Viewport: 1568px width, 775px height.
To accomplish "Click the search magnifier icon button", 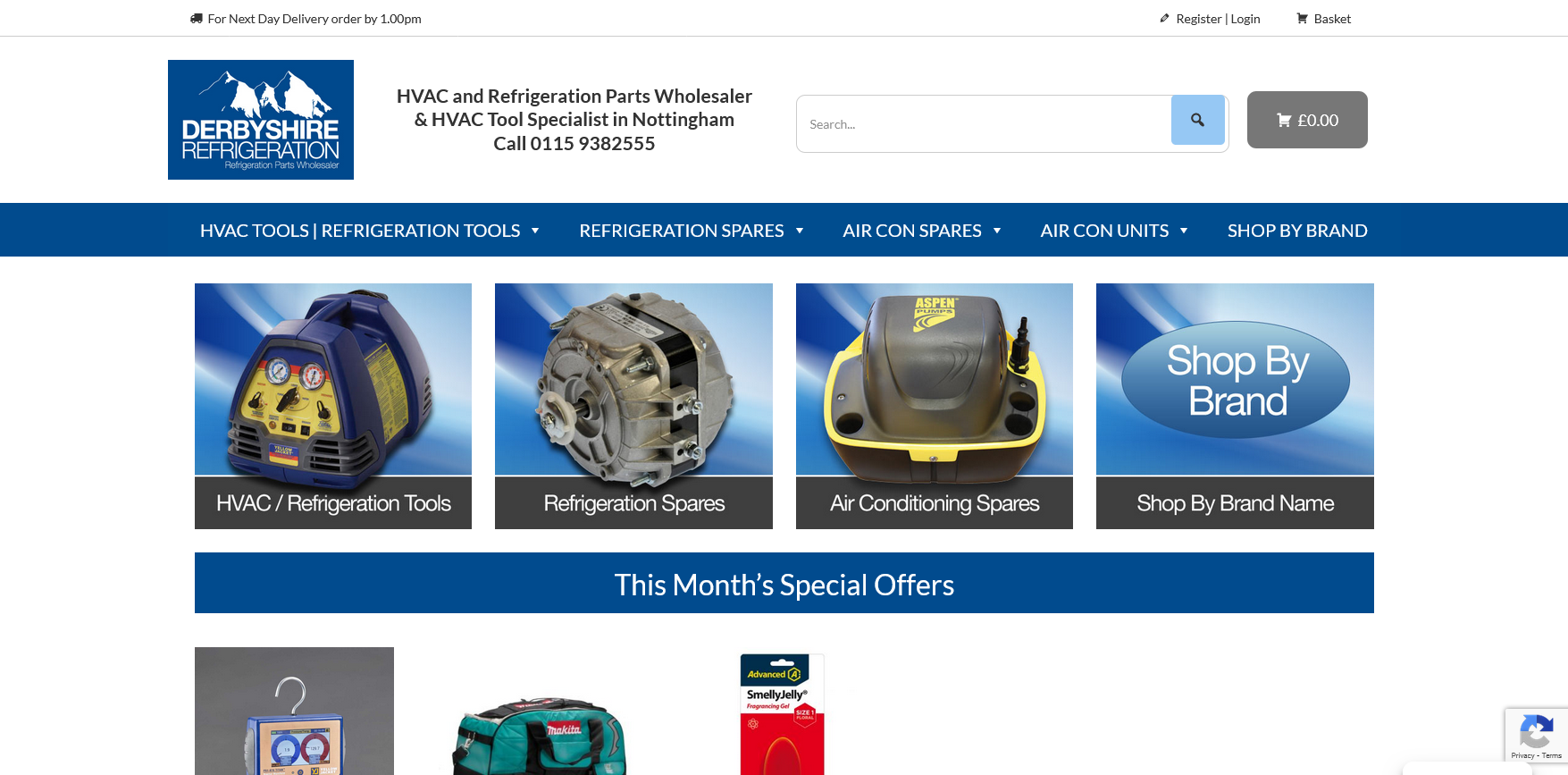I will (x=1197, y=120).
